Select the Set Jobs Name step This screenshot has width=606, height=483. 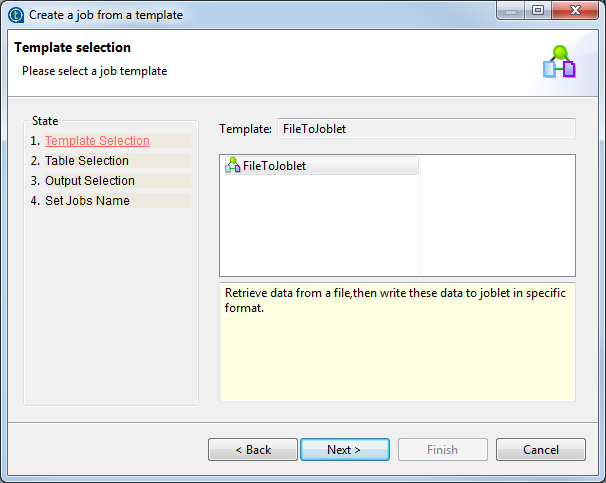87,201
